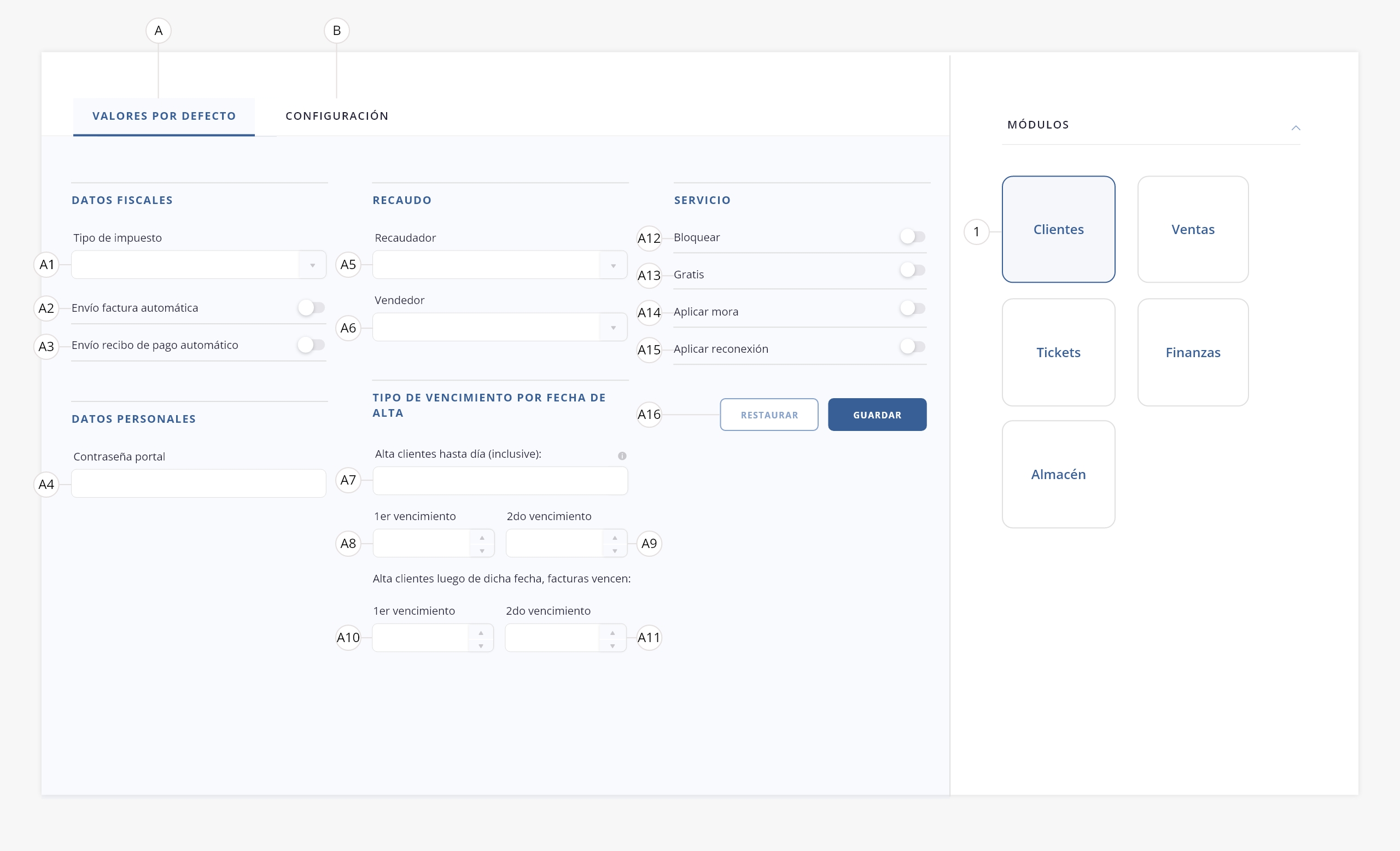Expand the Recaudador dropdown list
This screenshot has width=1400, height=851.
(613, 265)
